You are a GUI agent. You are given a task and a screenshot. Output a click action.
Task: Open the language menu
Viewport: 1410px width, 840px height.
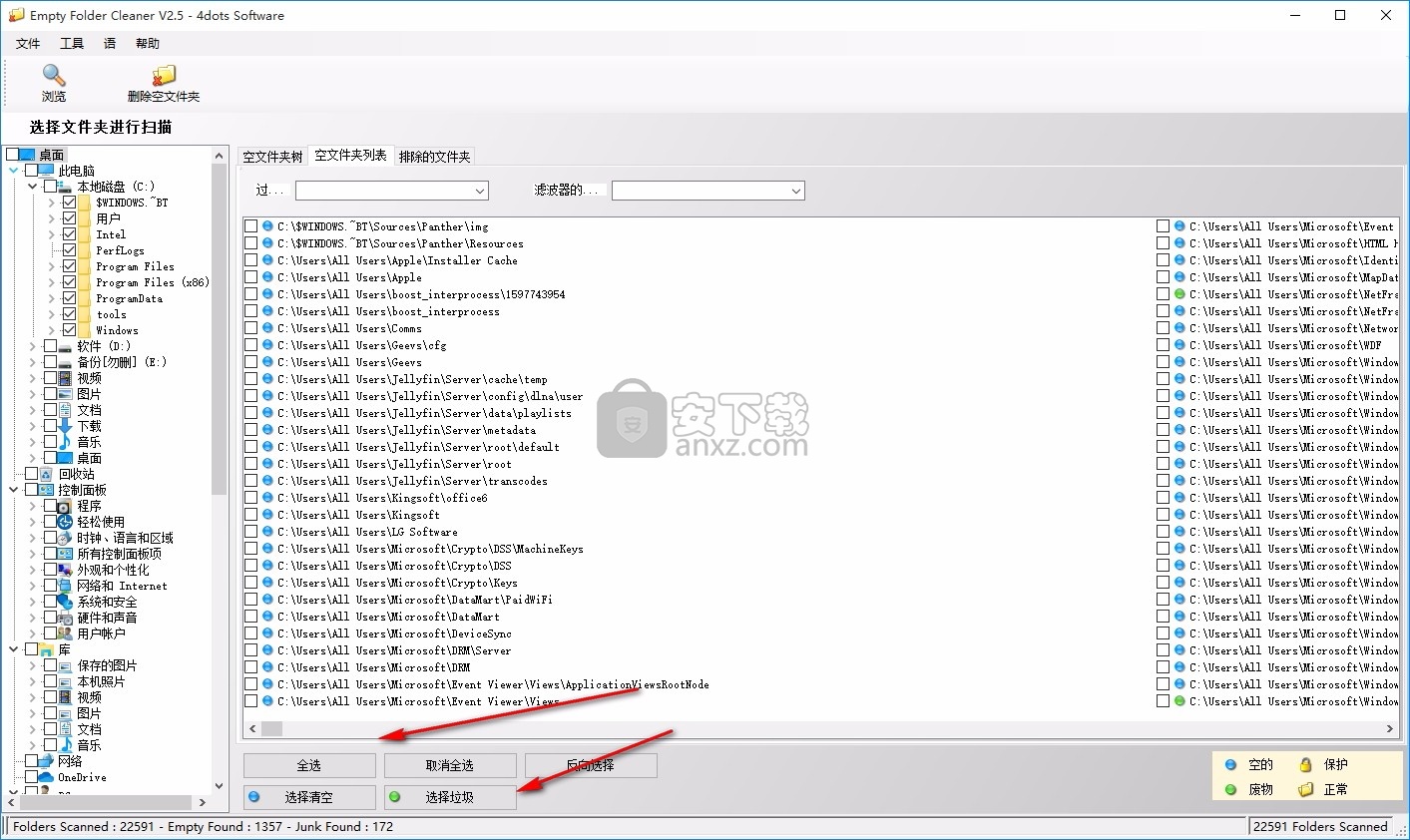(110, 43)
